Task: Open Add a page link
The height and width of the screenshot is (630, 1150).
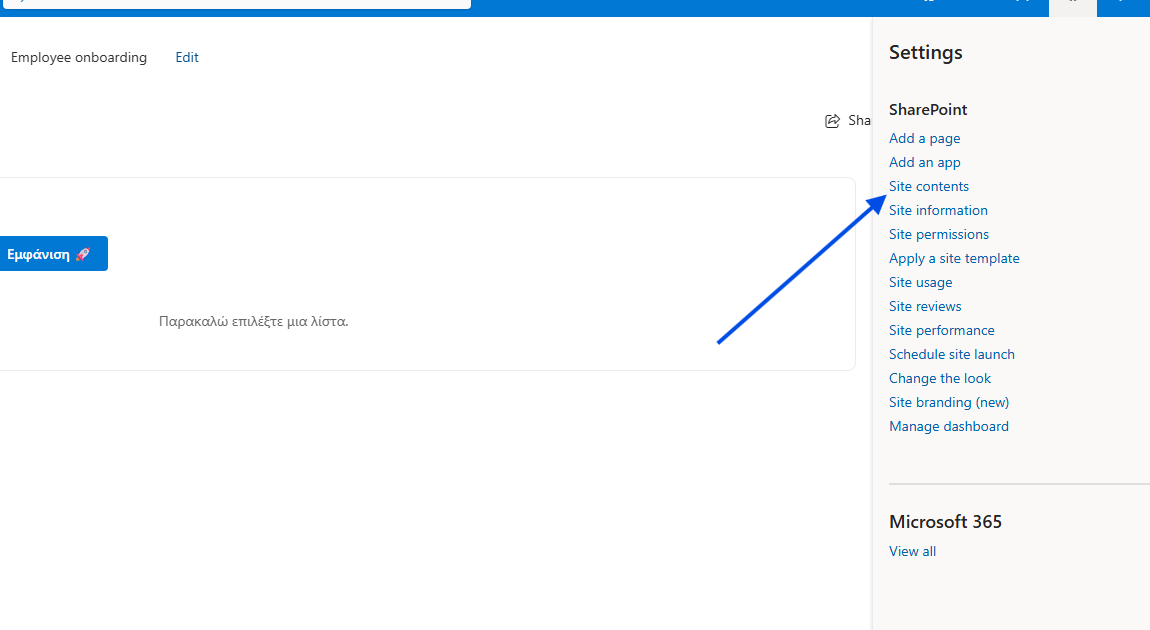Action: pyautogui.click(x=924, y=139)
